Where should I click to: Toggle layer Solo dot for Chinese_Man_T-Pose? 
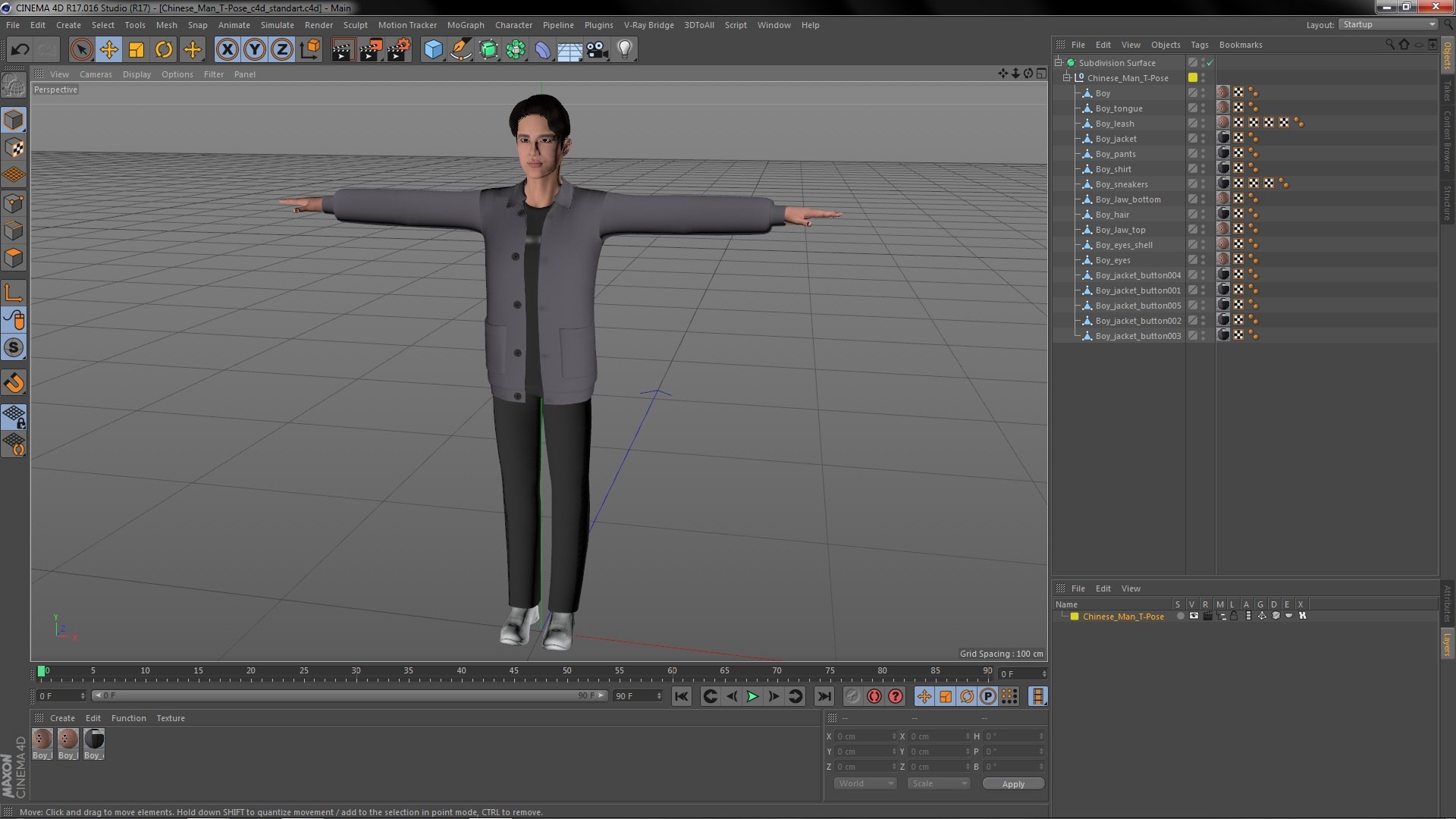[x=1180, y=616]
